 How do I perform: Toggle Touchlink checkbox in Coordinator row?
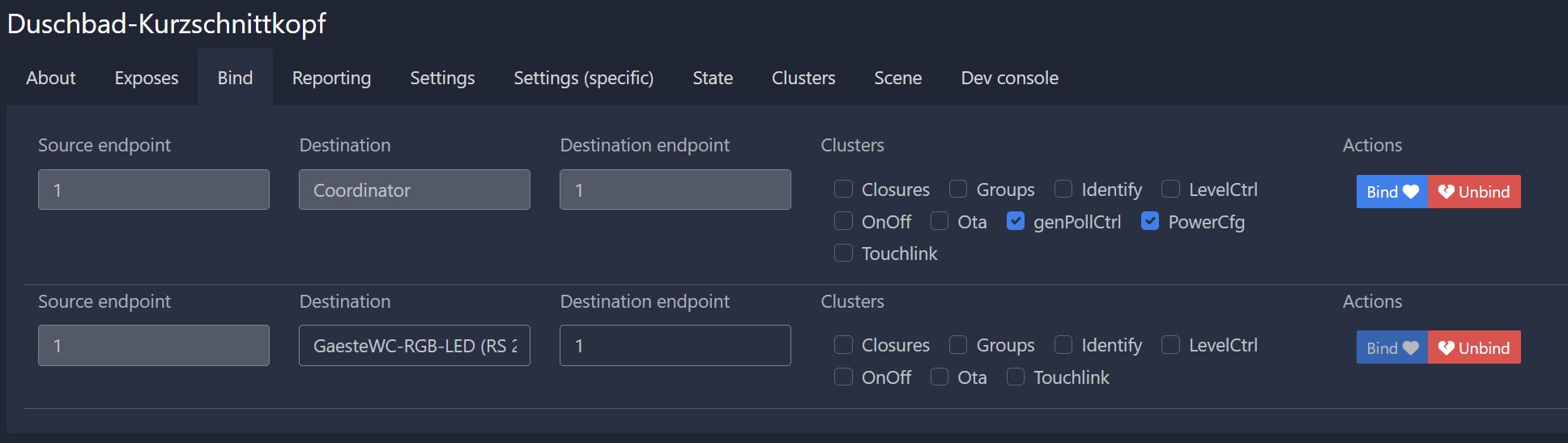point(843,253)
